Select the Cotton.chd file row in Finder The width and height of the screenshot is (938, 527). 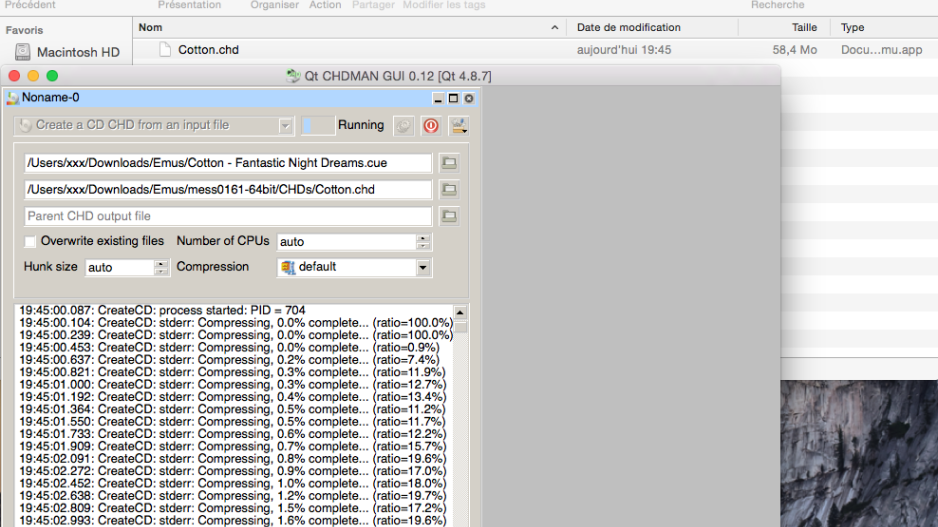pos(535,50)
